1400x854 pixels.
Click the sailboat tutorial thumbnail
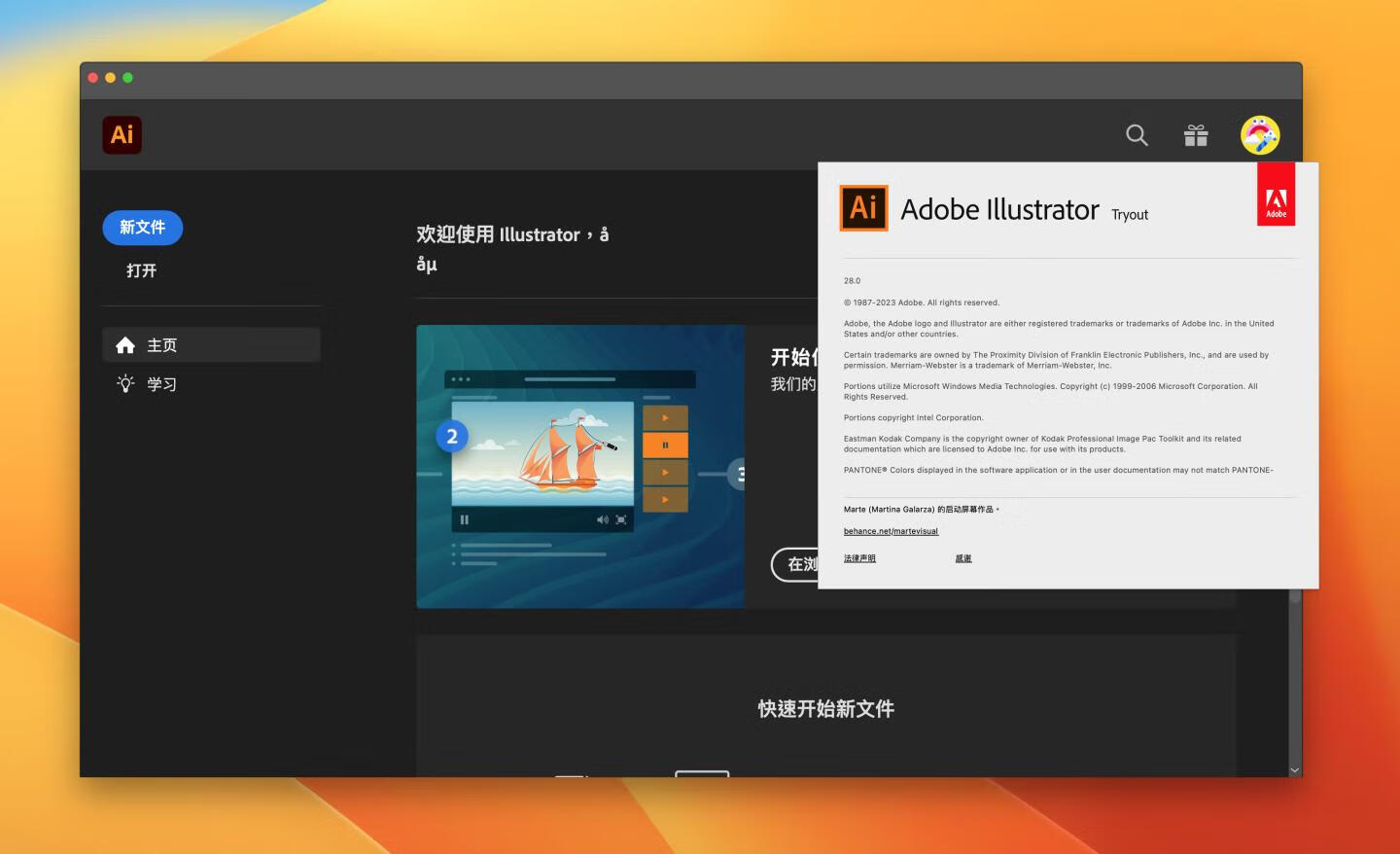coord(580,467)
